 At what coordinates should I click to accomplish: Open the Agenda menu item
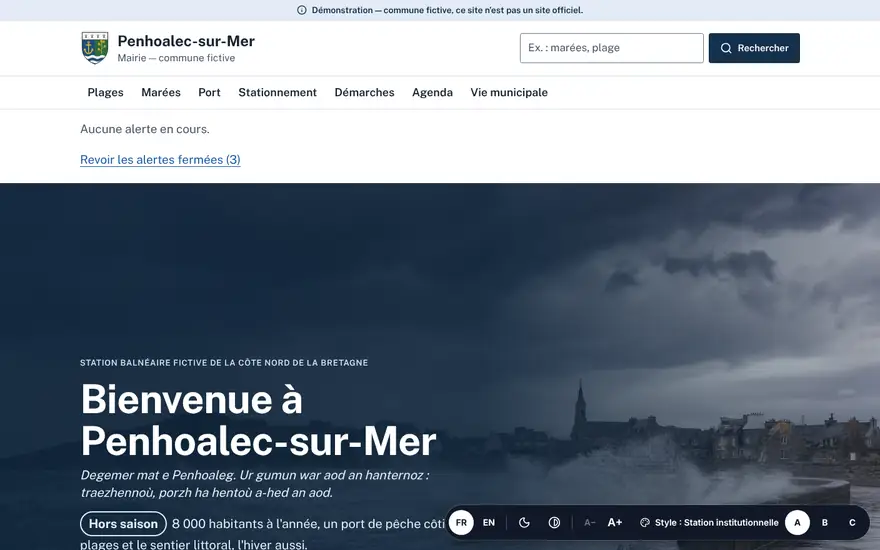click(432, 93)
